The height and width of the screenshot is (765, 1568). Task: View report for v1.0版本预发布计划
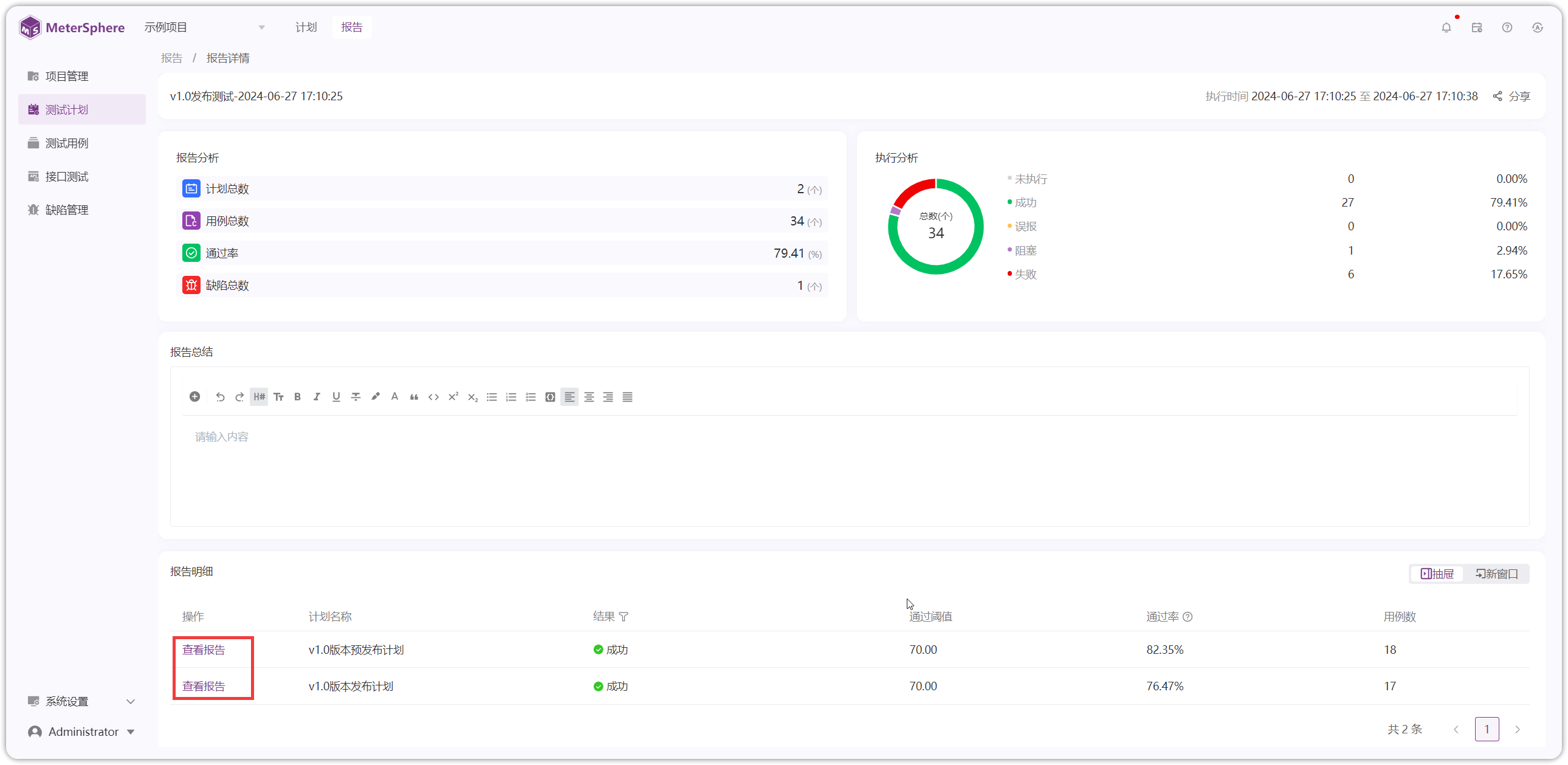point(204,650)
